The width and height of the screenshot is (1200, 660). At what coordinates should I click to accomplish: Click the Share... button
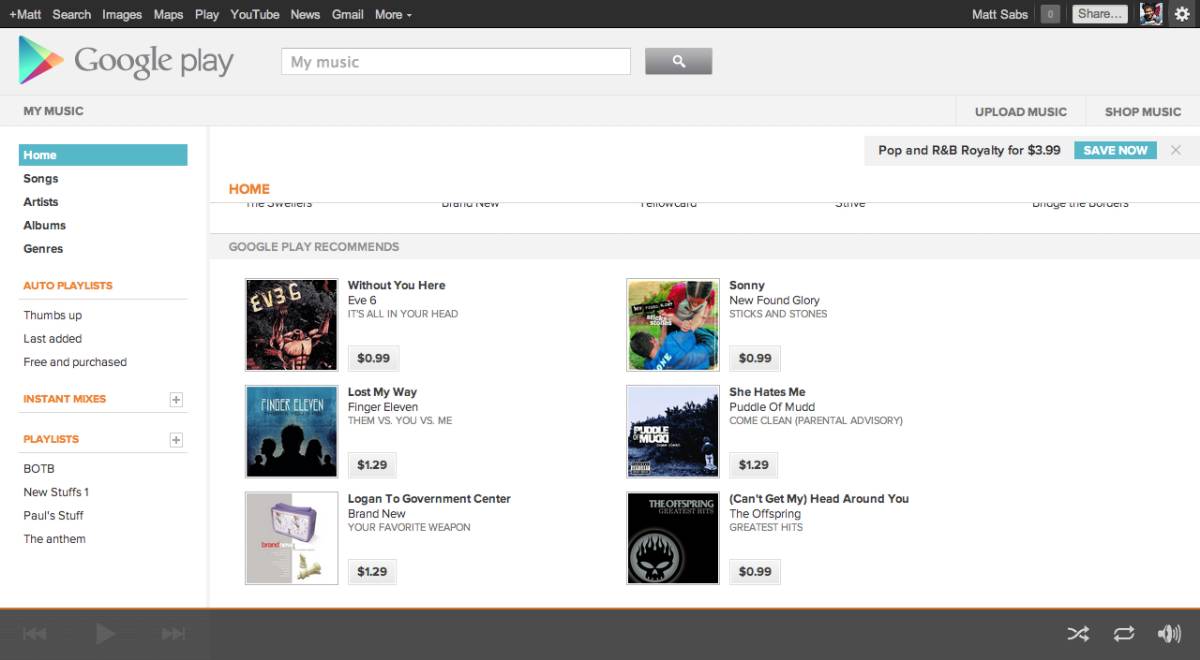pos(1100,14)
